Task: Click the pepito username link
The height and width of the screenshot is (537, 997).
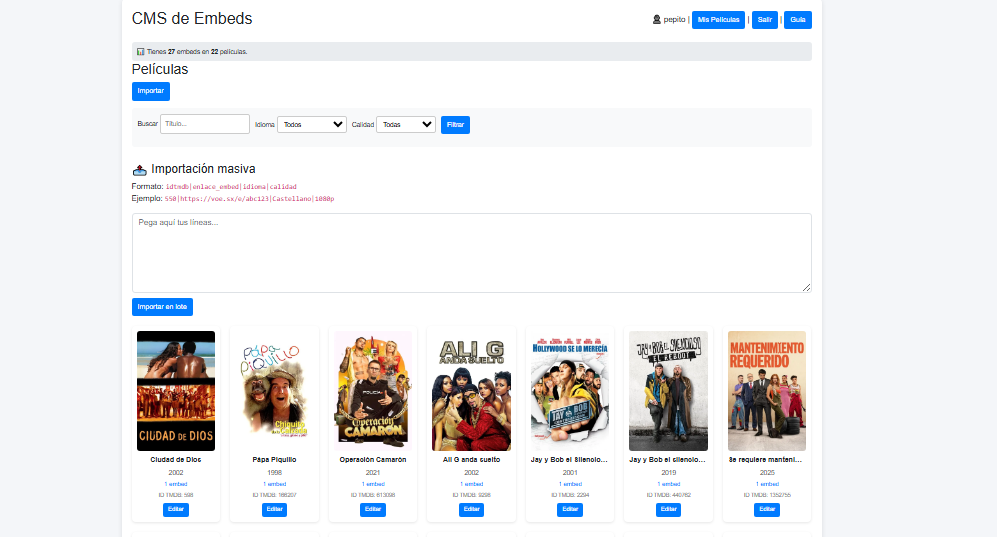Action: 674,19
